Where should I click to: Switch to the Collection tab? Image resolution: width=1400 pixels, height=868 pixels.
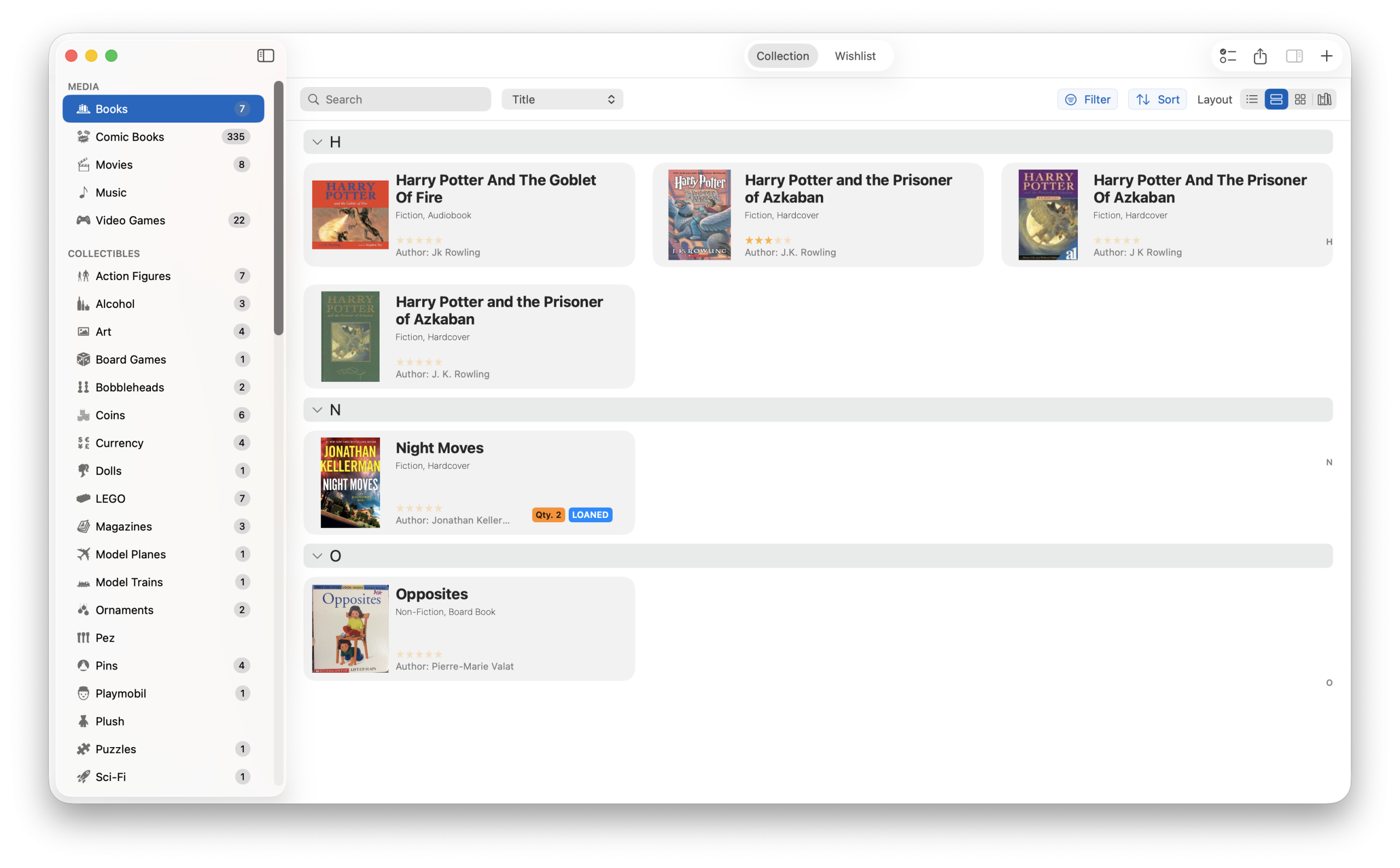[782, 56]
